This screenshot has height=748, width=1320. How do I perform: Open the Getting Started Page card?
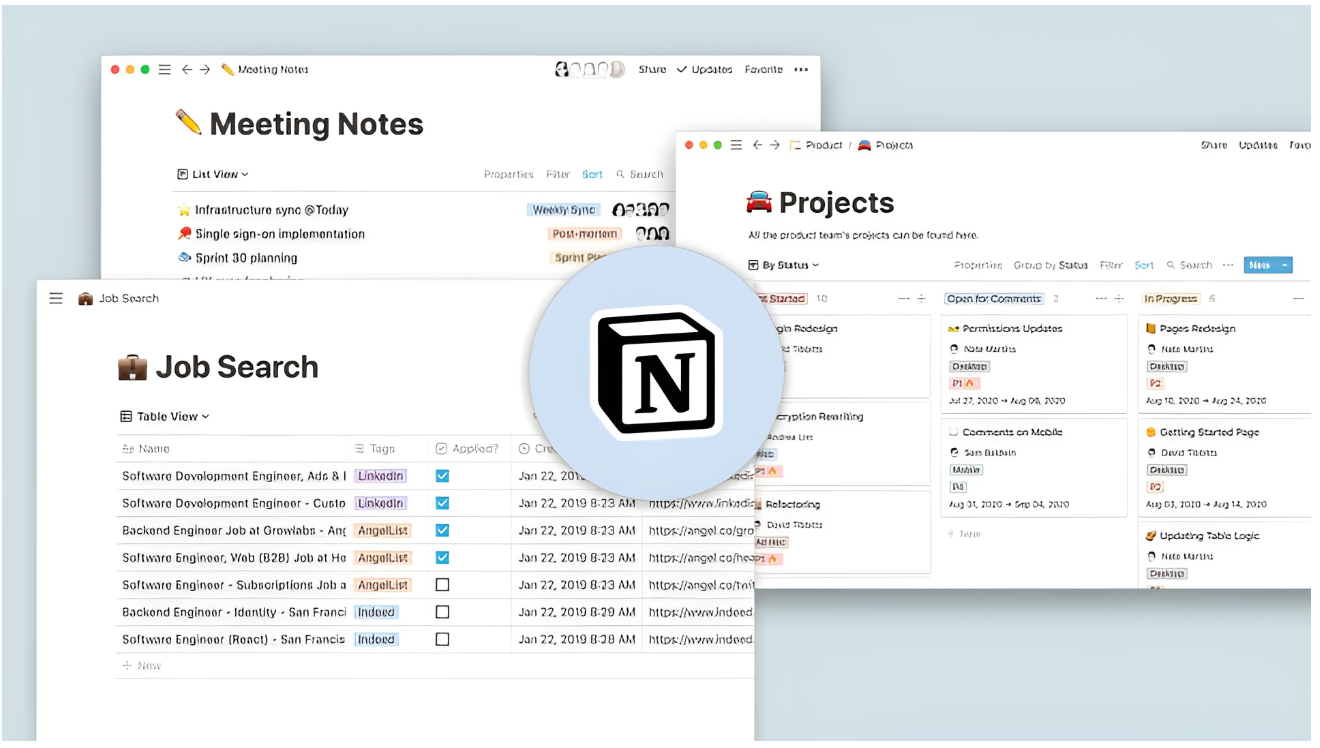coord(1225,468)
